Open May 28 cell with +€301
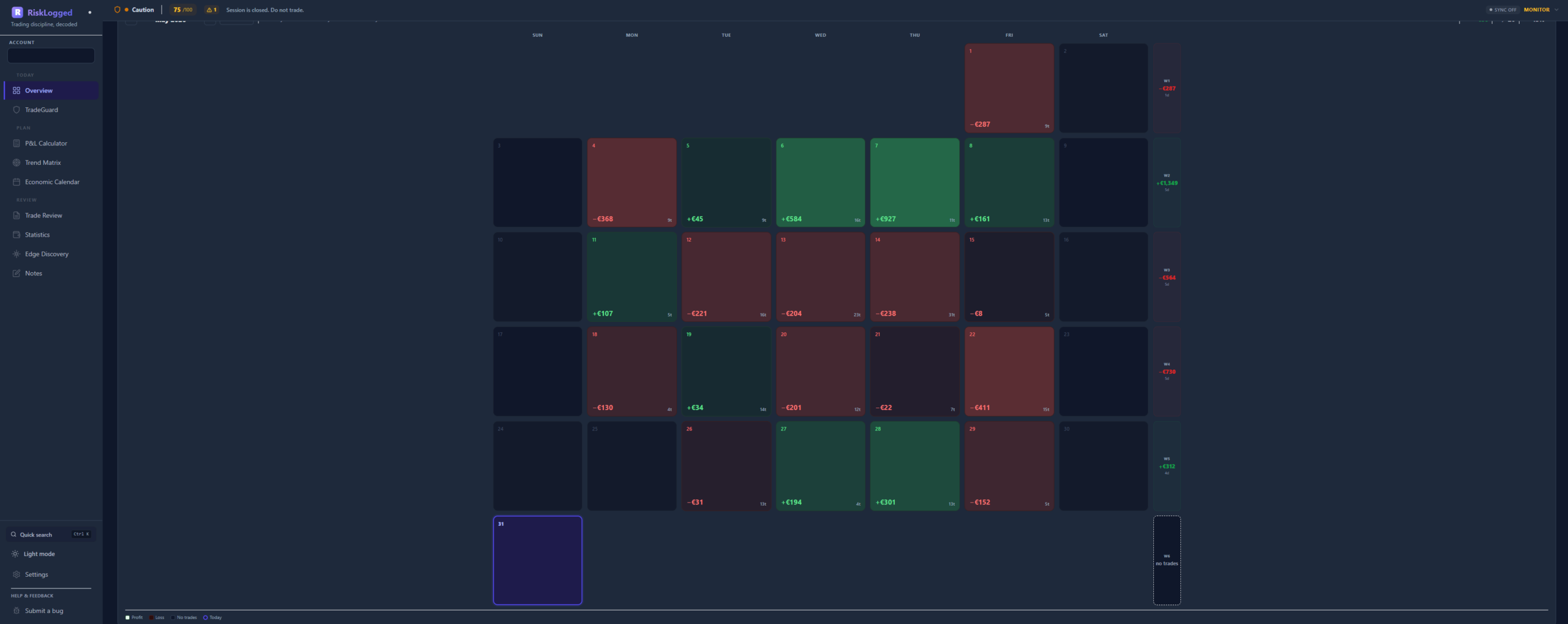 [915, 466]
